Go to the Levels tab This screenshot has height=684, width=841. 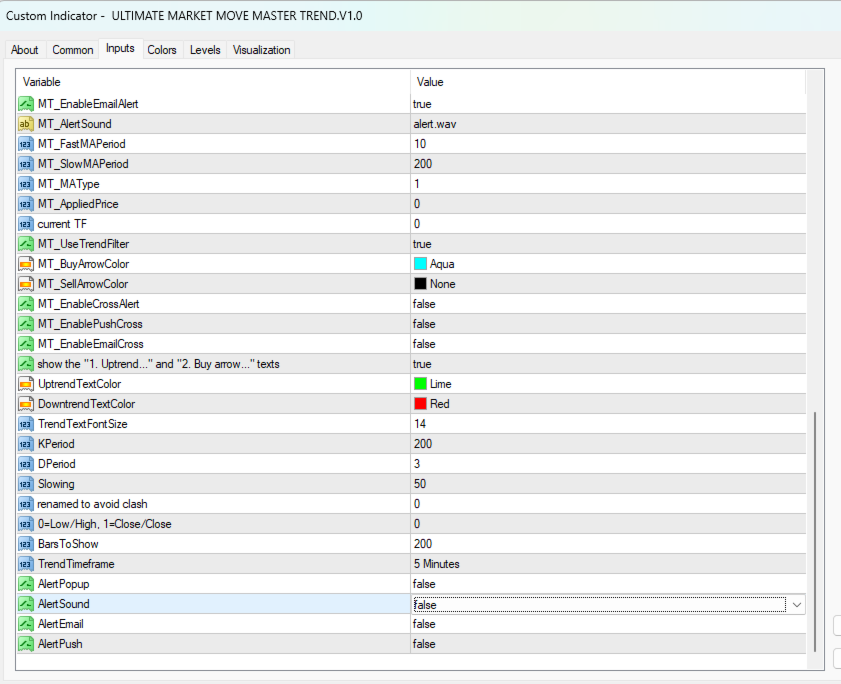pyautogui.click(x=205, y=50)
